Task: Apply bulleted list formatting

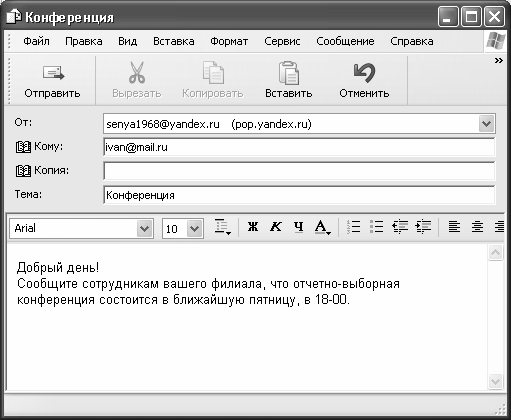Action: (377, 227)
